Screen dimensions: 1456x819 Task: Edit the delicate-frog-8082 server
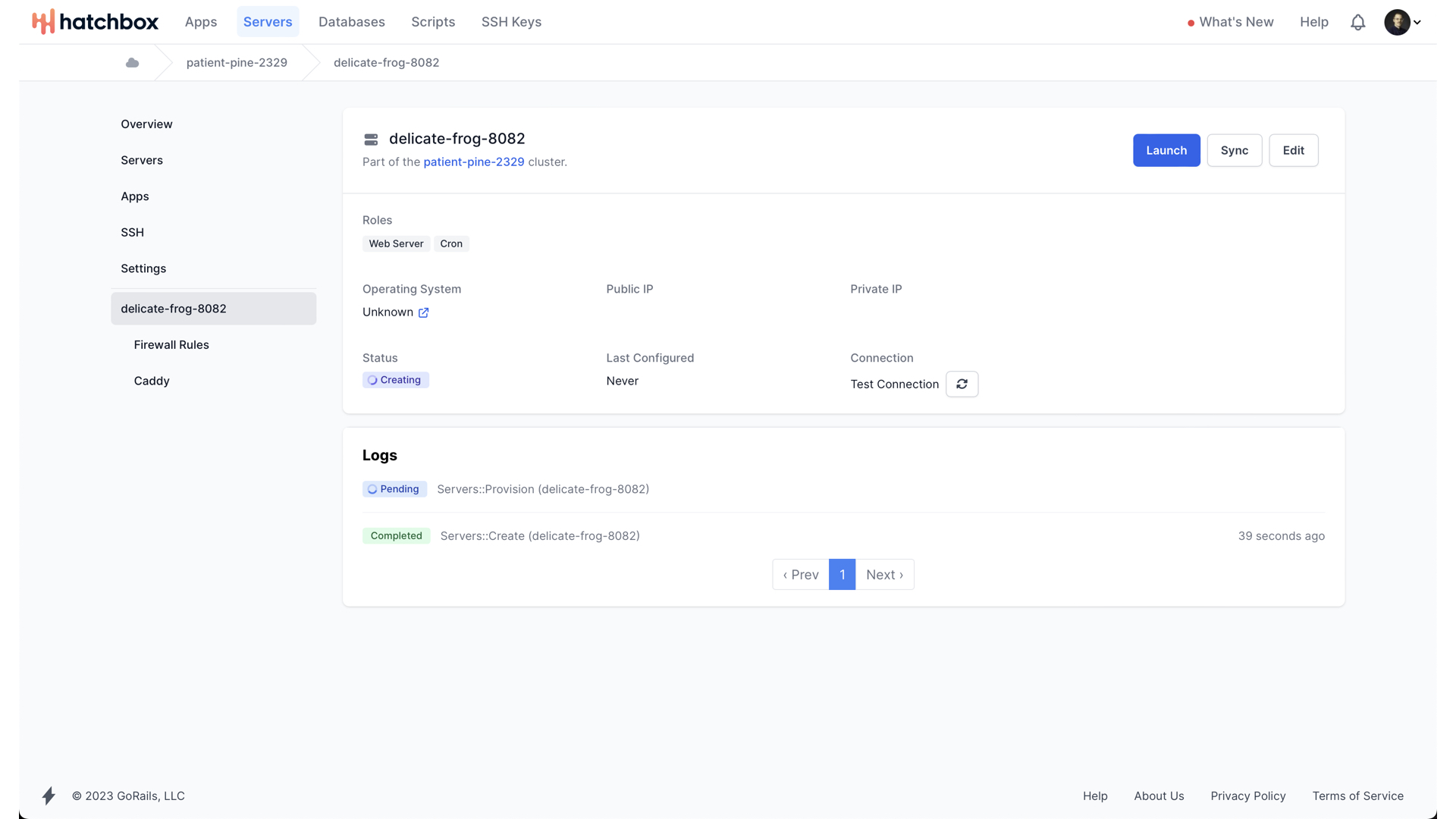click(x=1293, y=150)
